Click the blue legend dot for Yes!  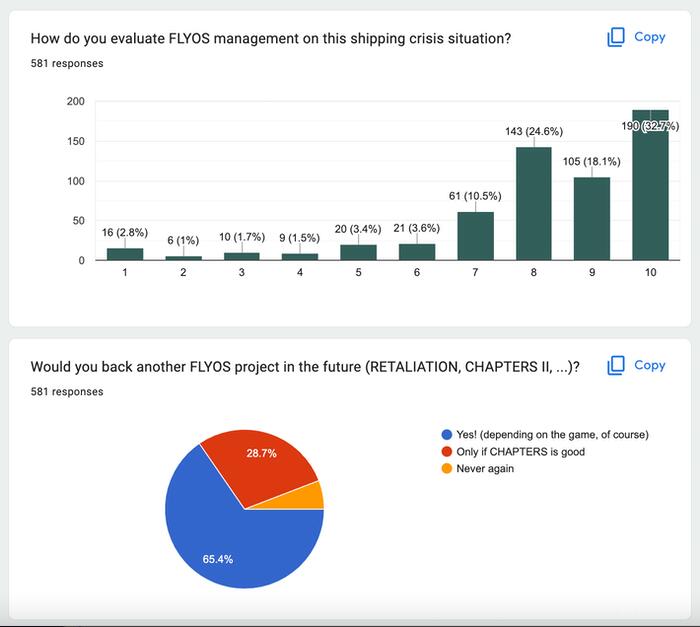pos(446,435)
